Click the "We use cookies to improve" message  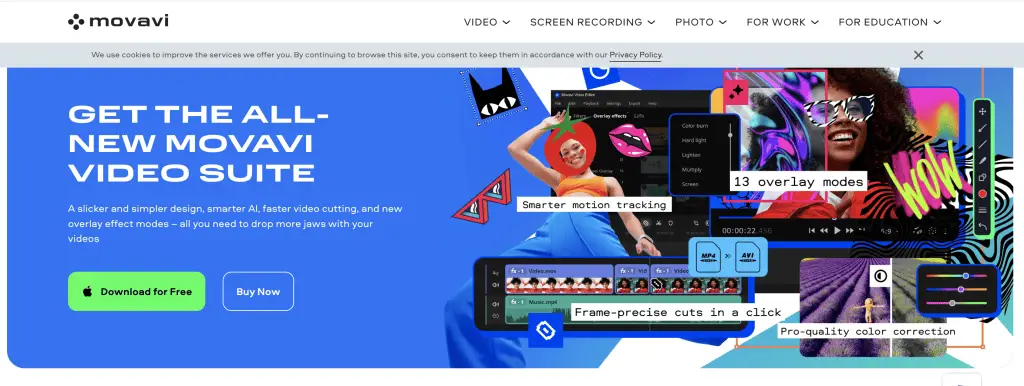pyautogui.click(x=377, y=56)
